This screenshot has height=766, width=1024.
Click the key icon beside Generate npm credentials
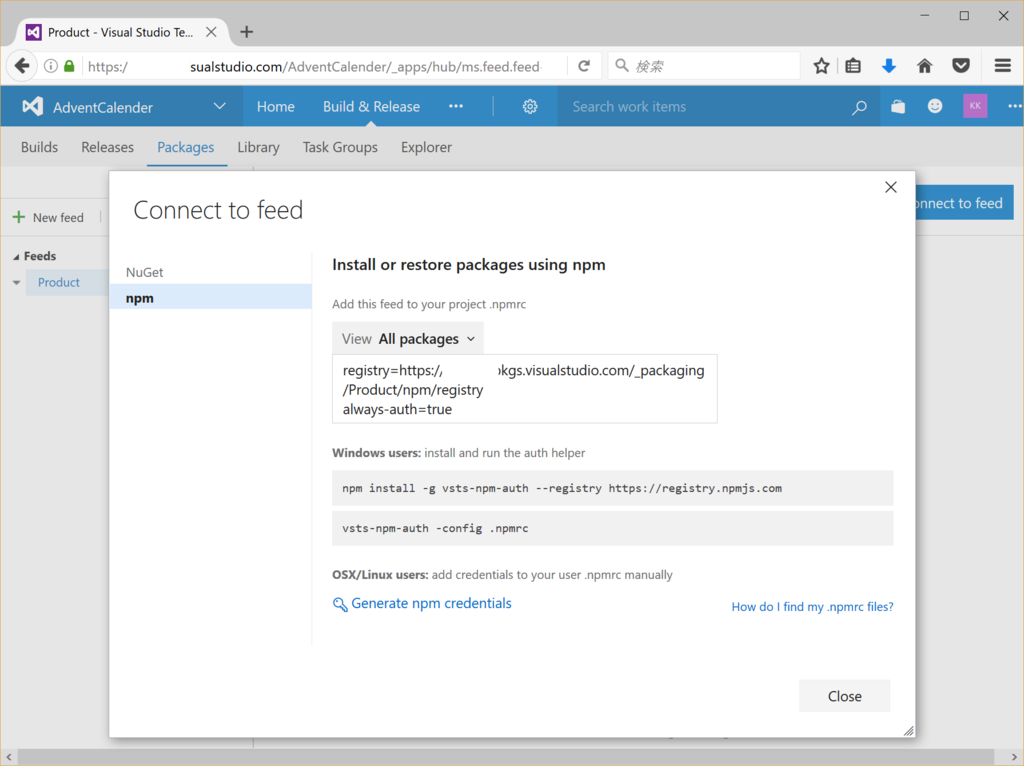click(x=340, y=604)
